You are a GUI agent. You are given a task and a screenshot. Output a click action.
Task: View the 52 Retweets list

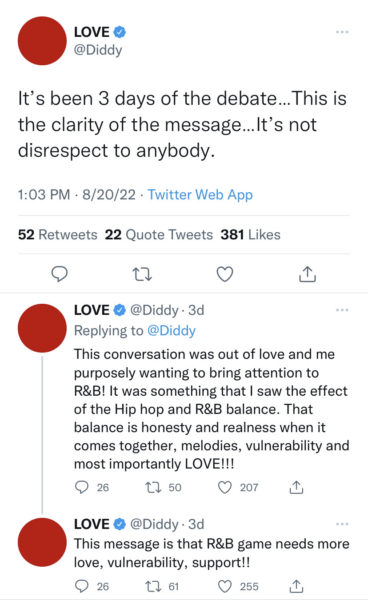58,235
